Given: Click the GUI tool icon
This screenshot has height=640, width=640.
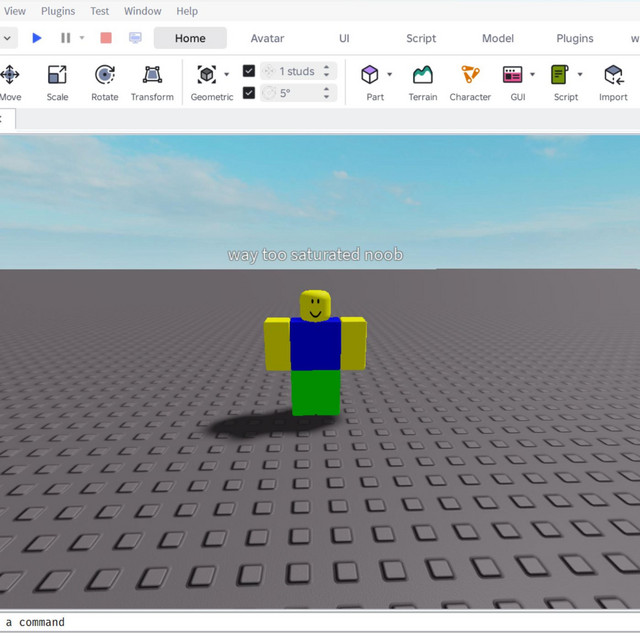Looking at the screenshot, I should [512, 75].
